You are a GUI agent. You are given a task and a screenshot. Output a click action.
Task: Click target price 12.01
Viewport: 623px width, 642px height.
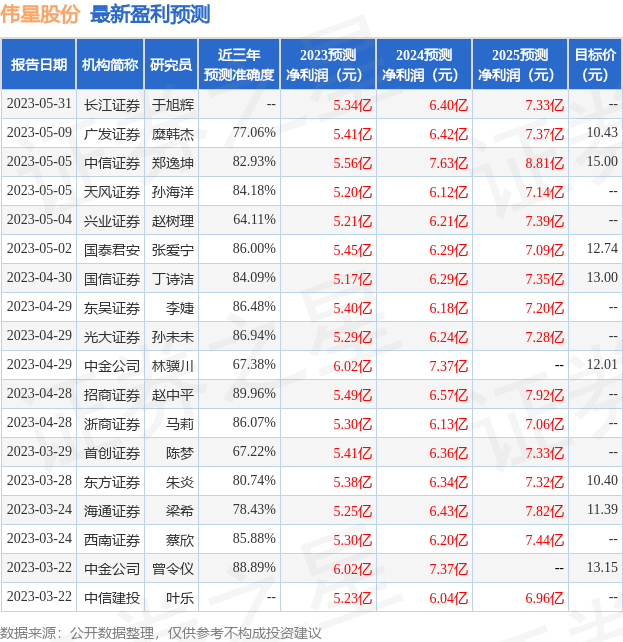[602, 365]
